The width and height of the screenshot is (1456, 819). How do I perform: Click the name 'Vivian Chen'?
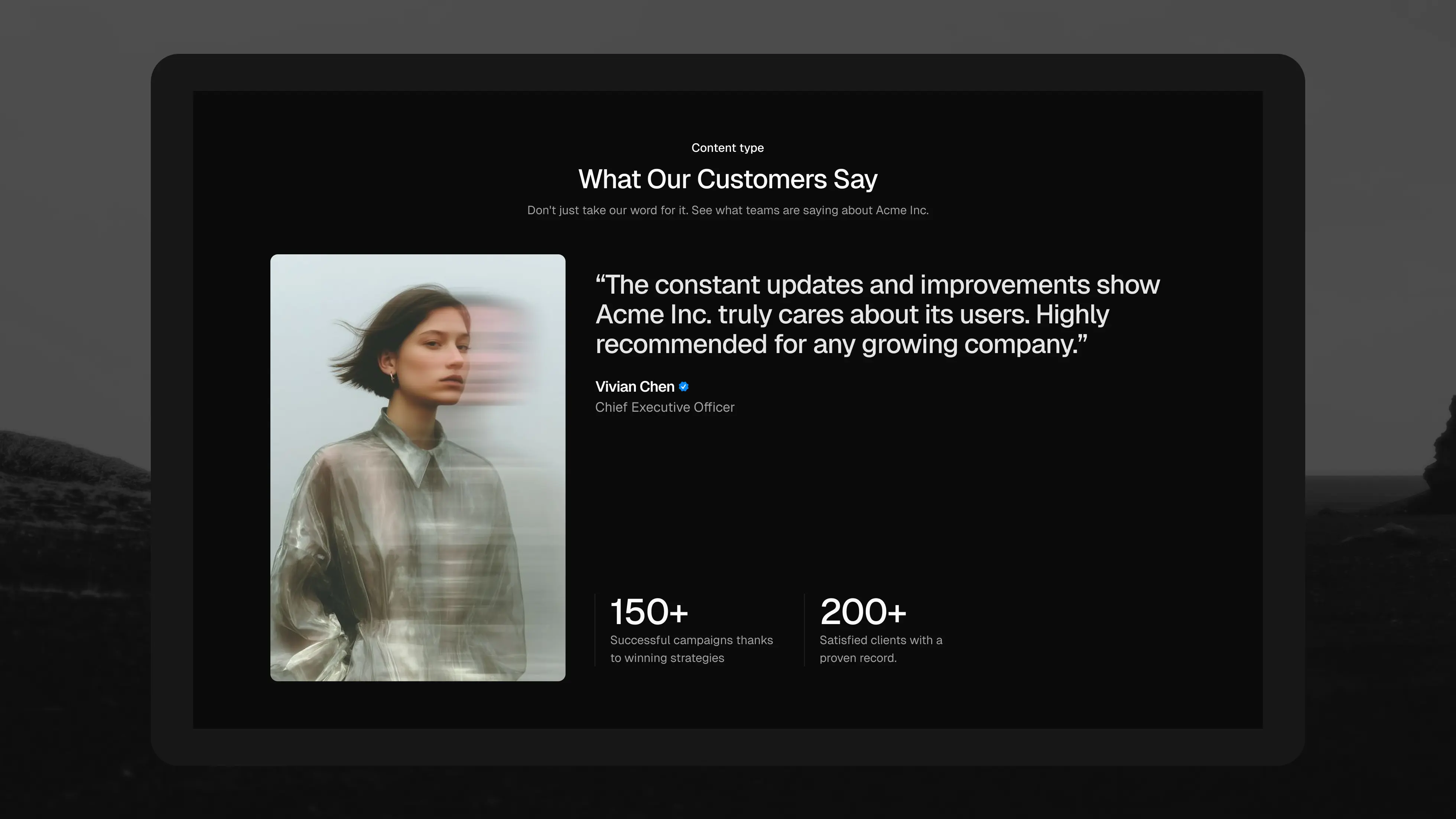(x=635, y=387)
